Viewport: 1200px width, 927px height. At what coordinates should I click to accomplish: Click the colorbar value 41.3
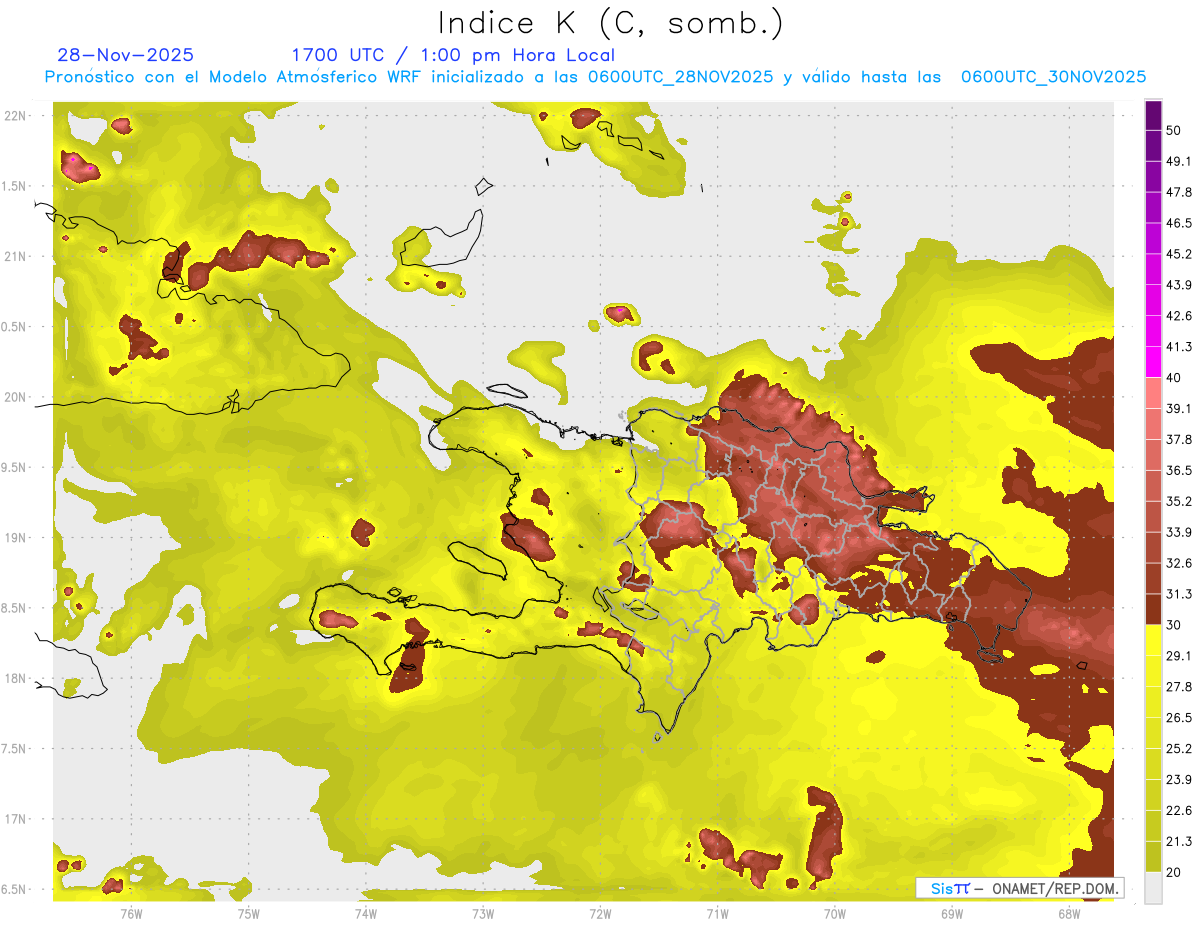coord(1179,347)
